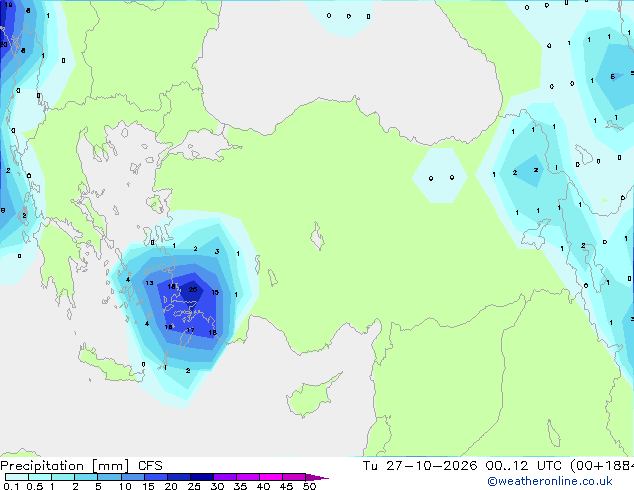Click the legend label '25'

pos(194,486)
